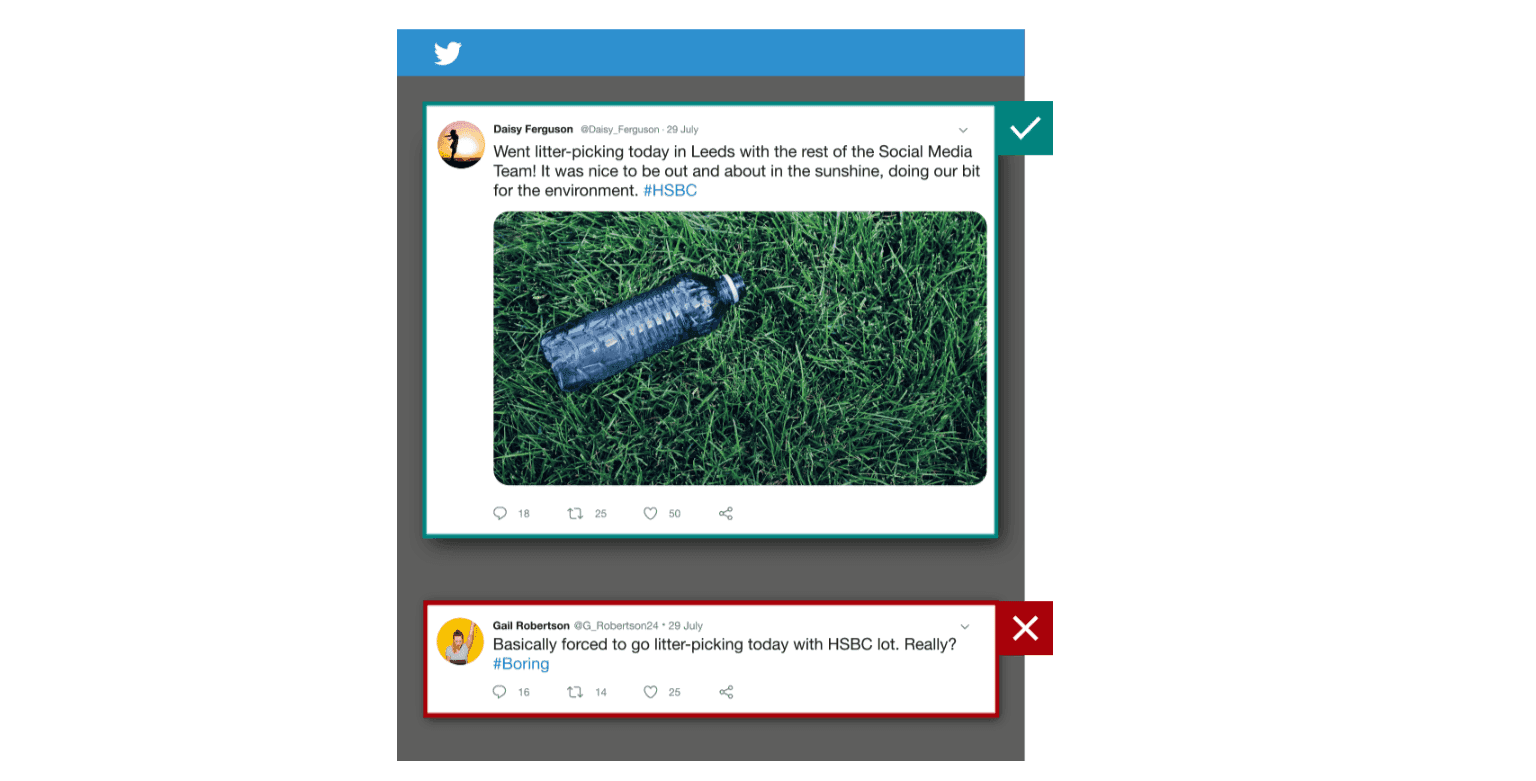
Task: Retweet Gail Robertson's tweet
Action: [x=575, y=692]
